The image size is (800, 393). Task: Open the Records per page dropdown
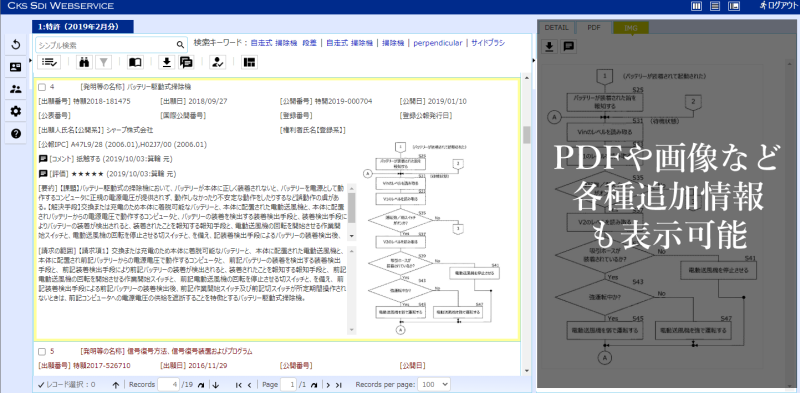[434, 384]
